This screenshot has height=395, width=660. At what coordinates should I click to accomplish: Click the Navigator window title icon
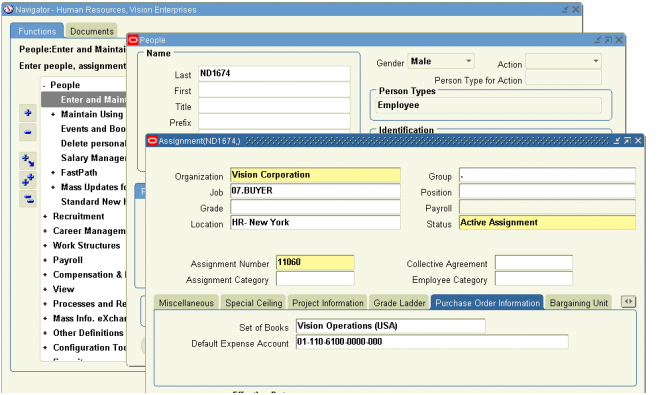[8, 9]
